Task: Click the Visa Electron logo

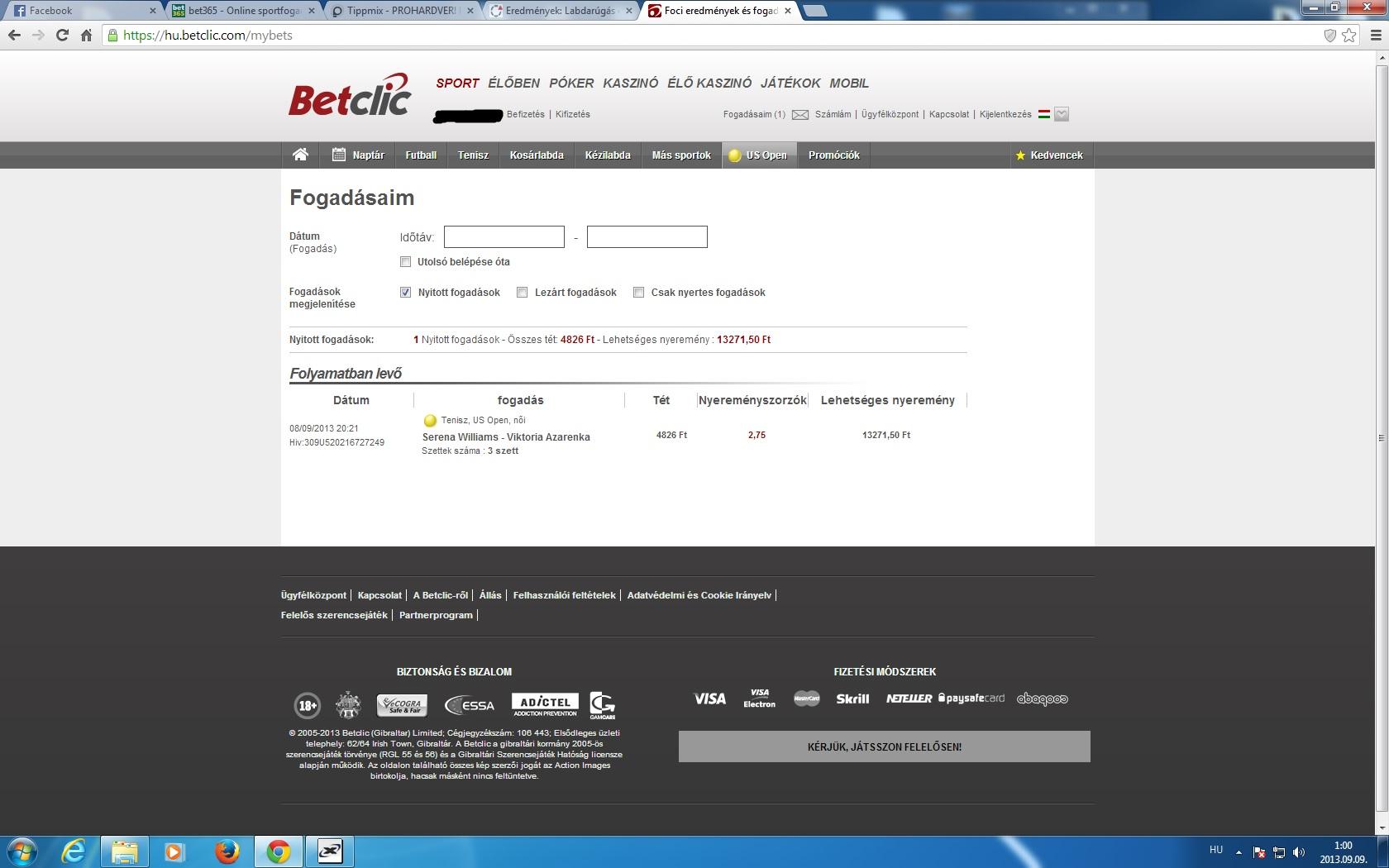Action: (x=759, y=699)
